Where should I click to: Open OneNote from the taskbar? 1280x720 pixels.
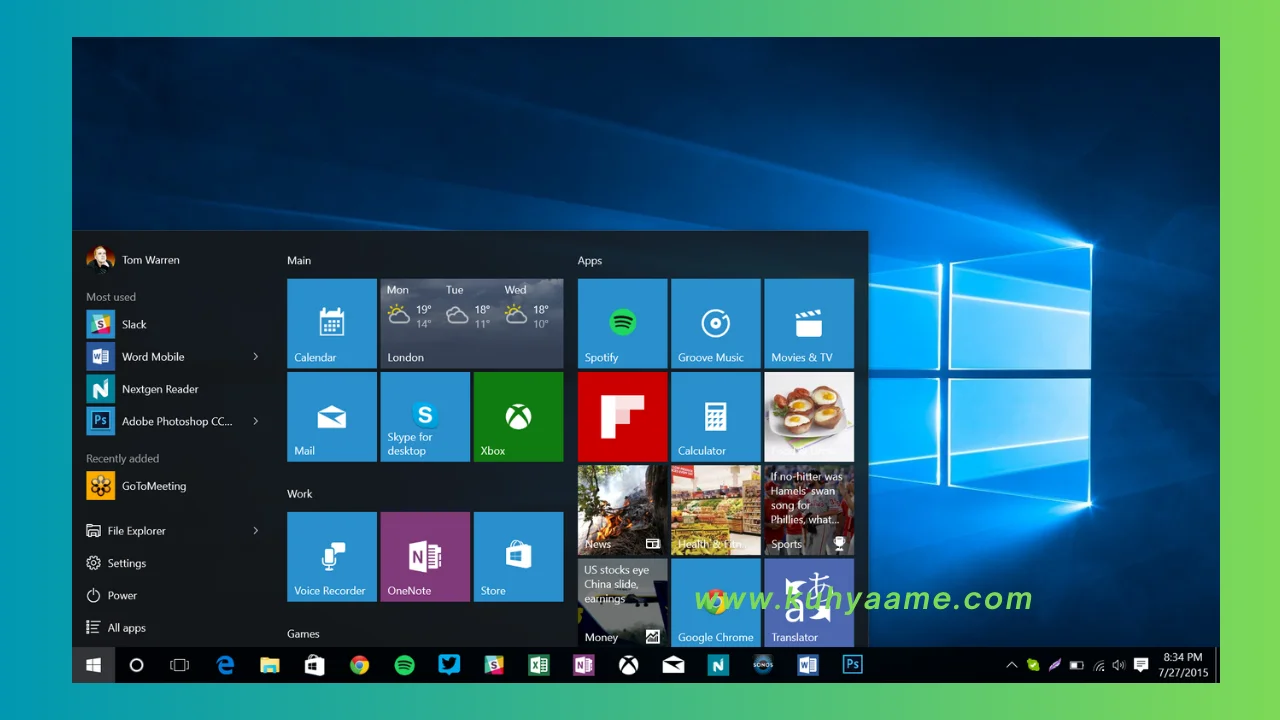pos(584,665)
